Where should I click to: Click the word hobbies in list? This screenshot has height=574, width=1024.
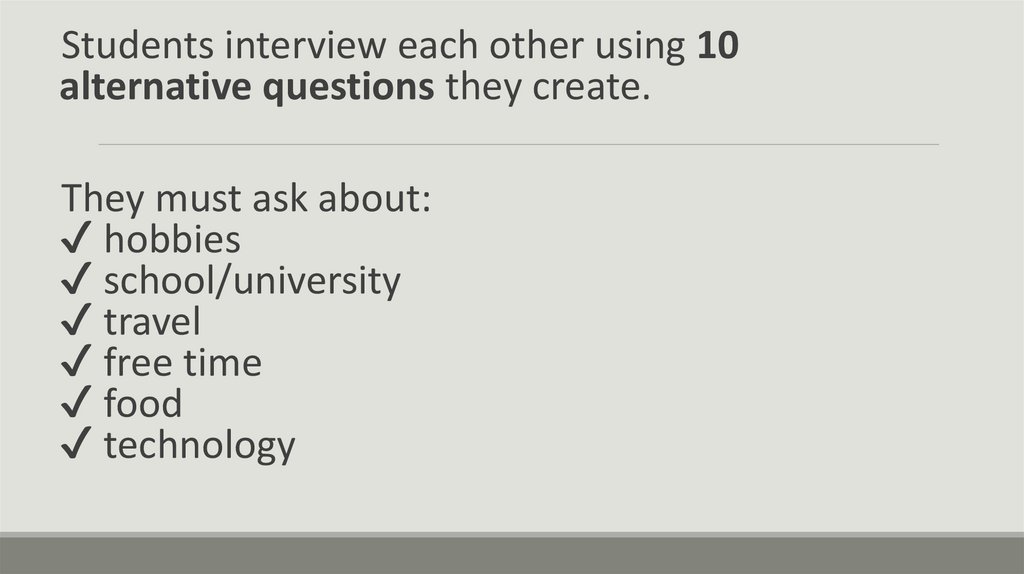tap(172, 240)
